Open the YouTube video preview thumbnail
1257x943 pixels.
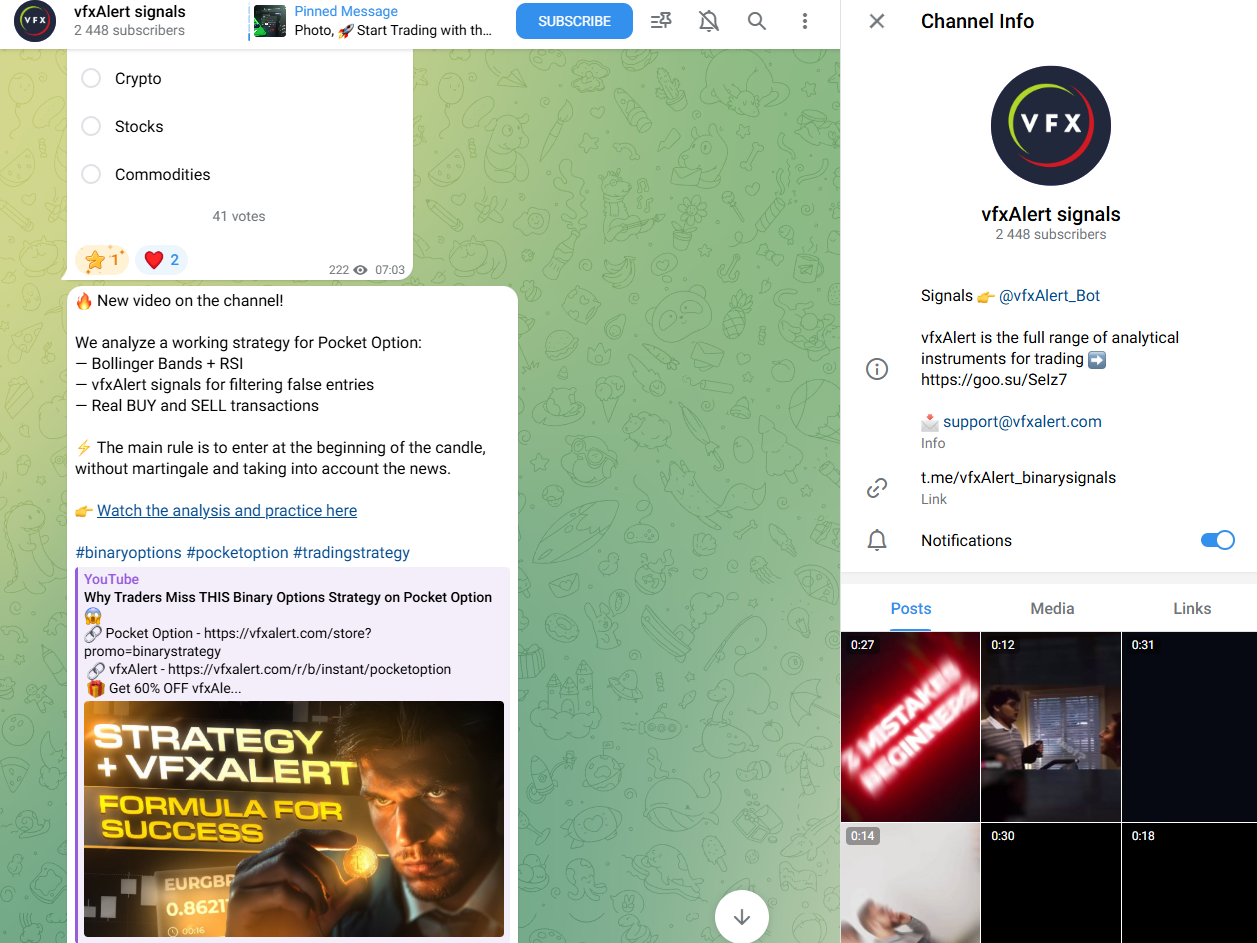click(294, 819)
